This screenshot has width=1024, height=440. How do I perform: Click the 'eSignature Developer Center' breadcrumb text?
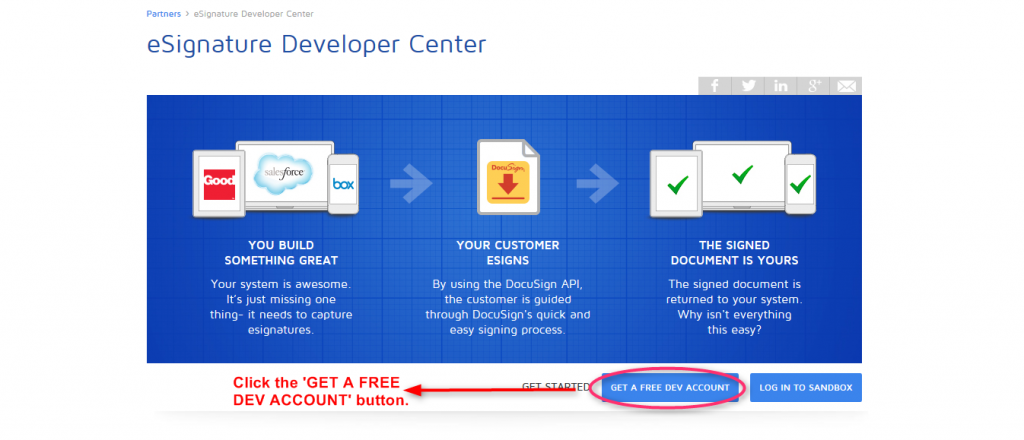click(x=253, y=13)
